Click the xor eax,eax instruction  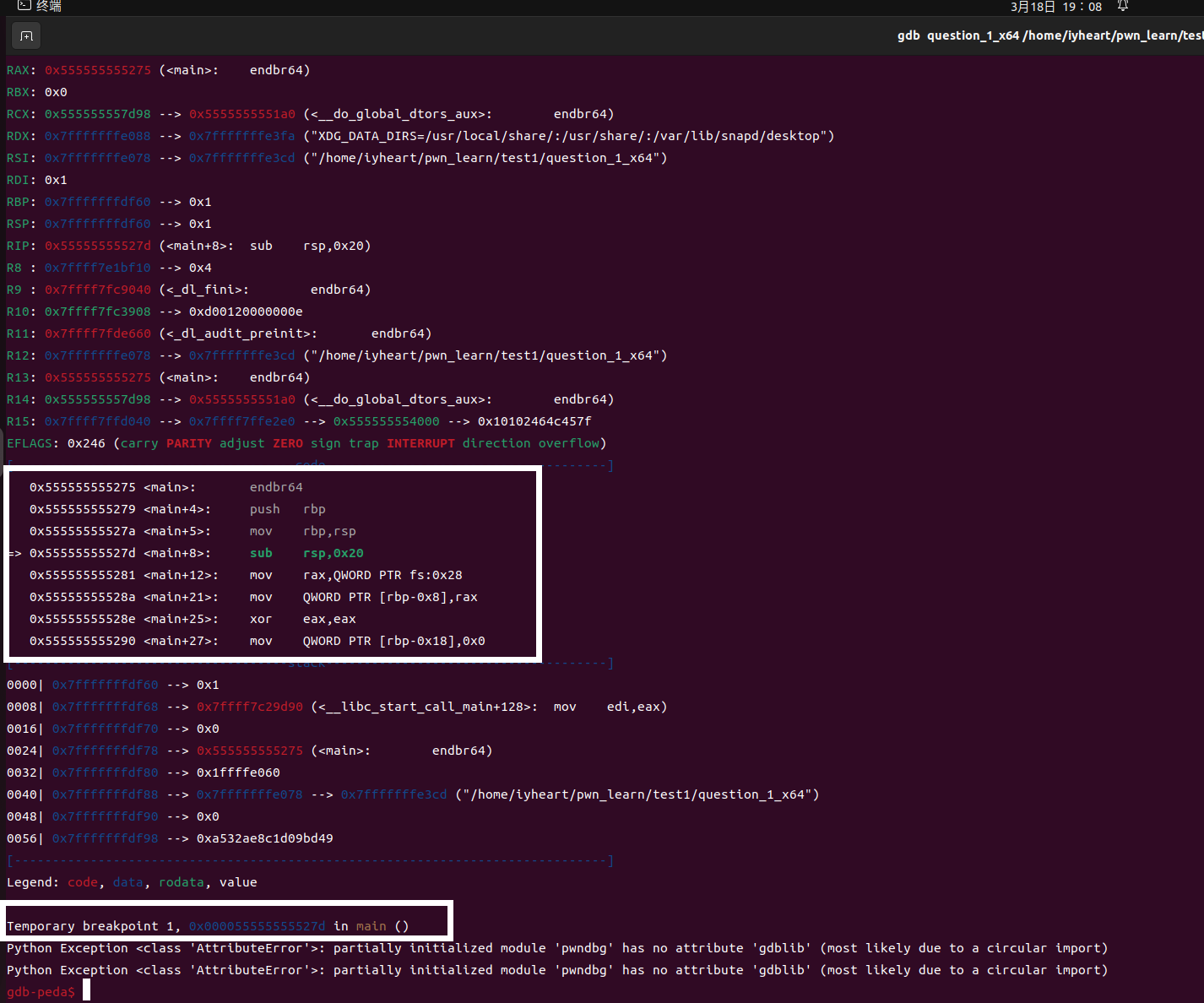pos(303,619)
